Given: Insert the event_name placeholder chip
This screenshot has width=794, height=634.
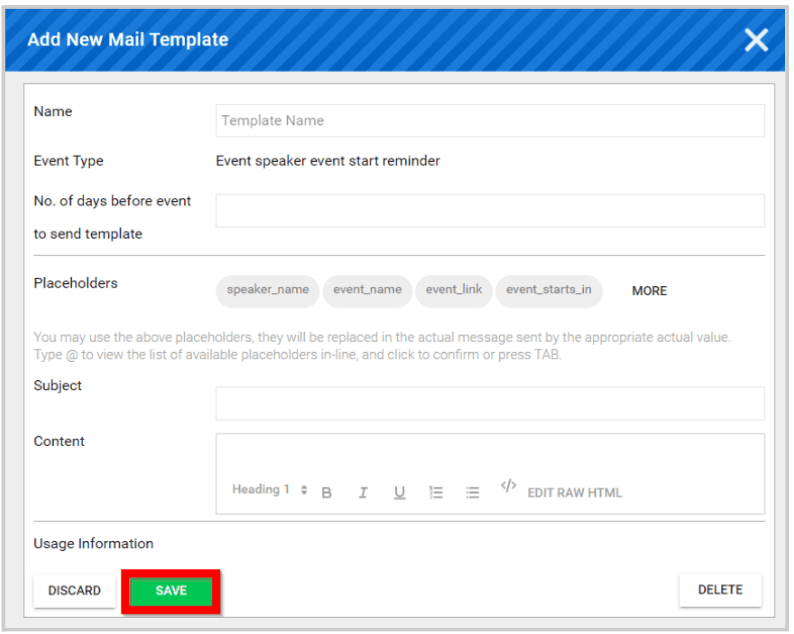Looking at the screenshot, I should pos(367,291).
